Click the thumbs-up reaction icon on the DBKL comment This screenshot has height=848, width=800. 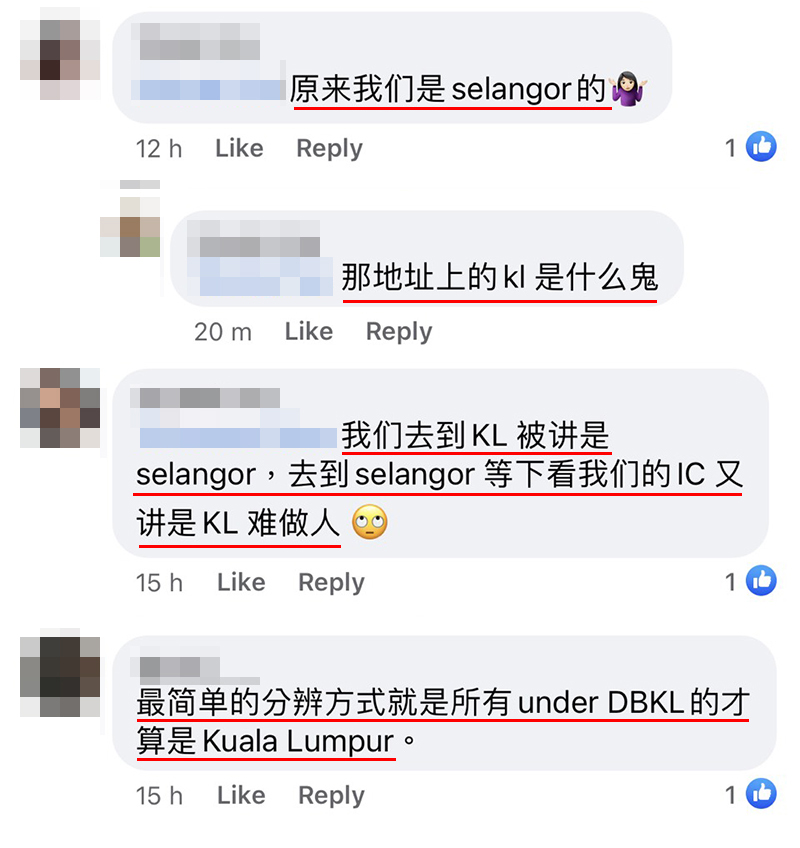click(x=761, y=794)
